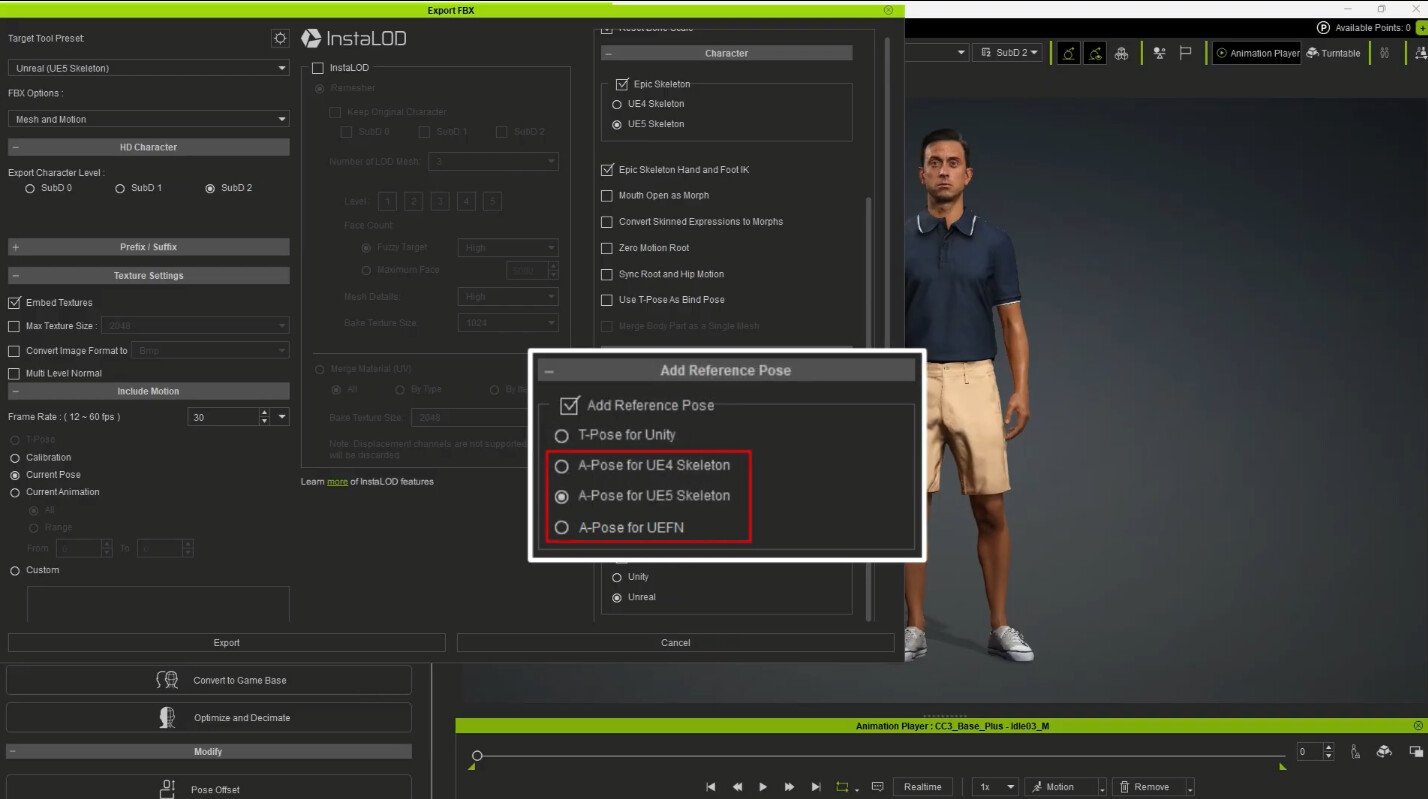Close the Animation Player panel

point(1418,726)
